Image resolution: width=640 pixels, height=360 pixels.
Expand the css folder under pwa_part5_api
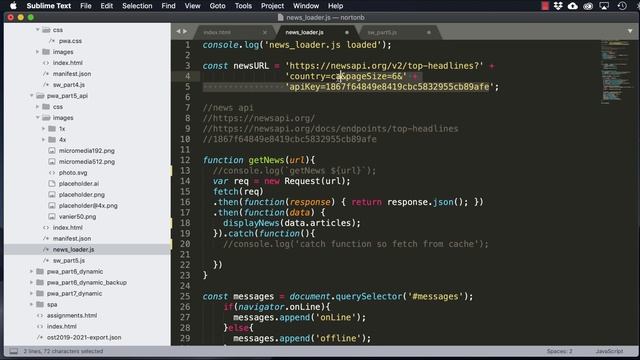38,107
